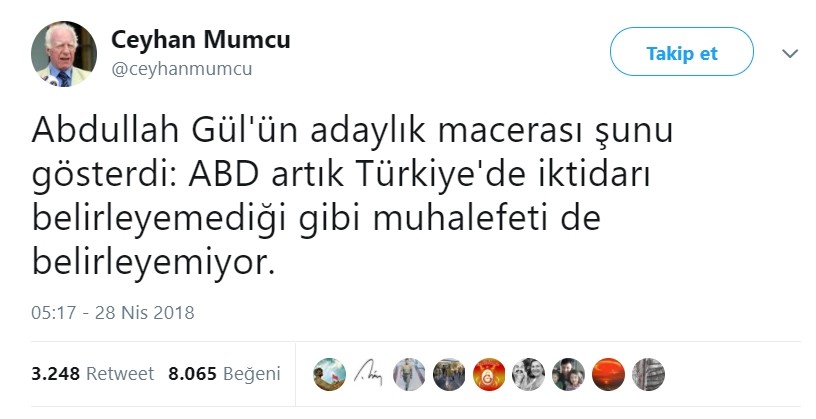Image resolution: width=816 pixels, height=419 pixels.
Task: Open the avatar showing a walking person
Action: coord(409,373)
